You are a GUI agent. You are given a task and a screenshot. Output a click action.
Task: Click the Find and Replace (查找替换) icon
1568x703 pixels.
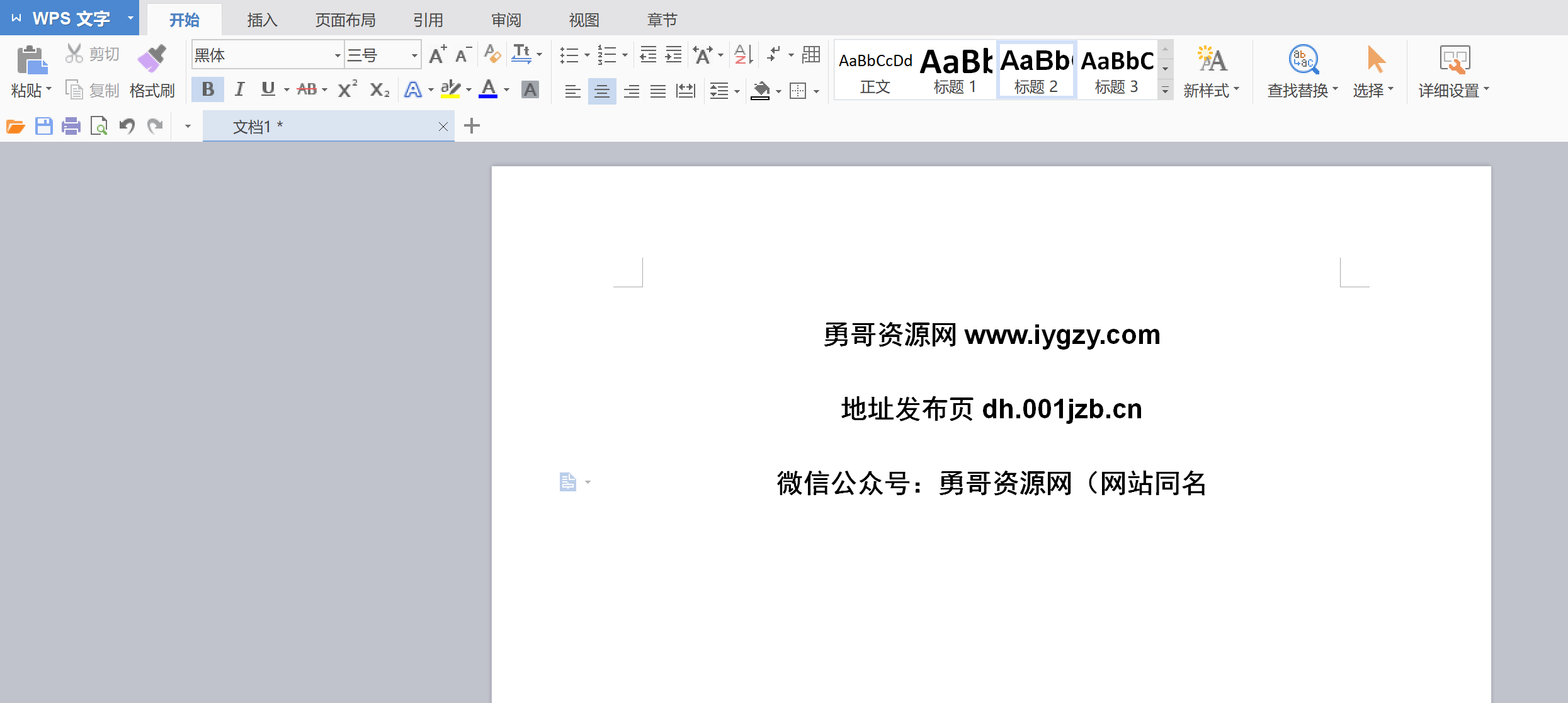pyautogui.click(x=1304, y=60)
